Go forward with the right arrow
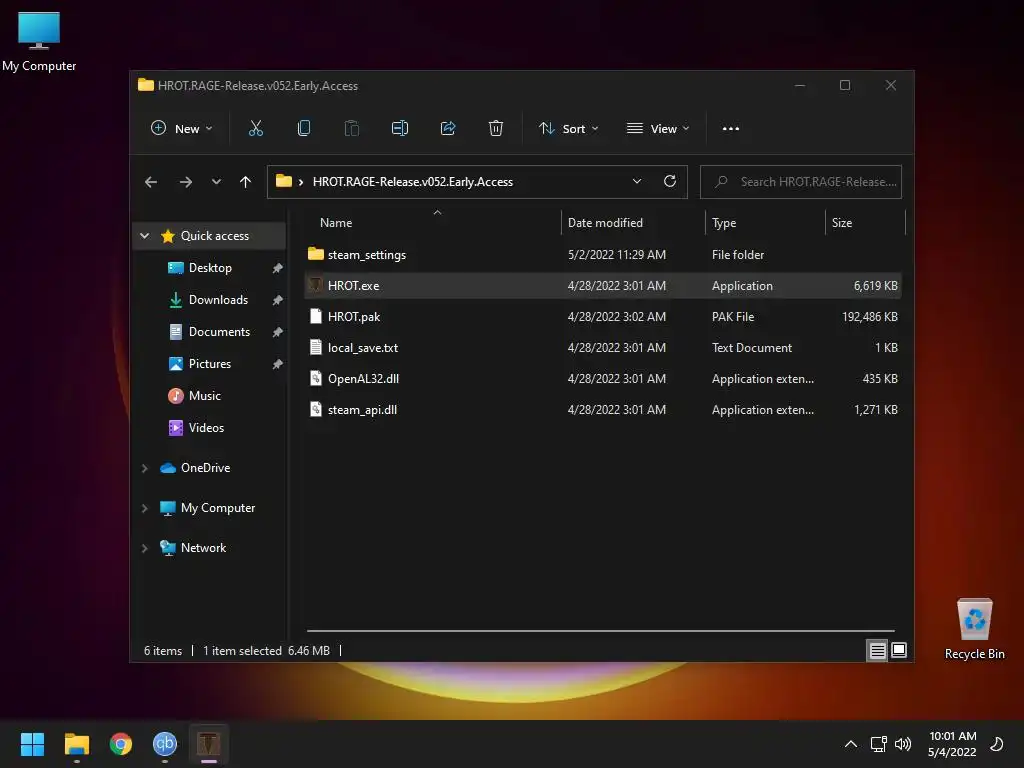The width and height of the screenshot is (1024, 768). point(185,182)
